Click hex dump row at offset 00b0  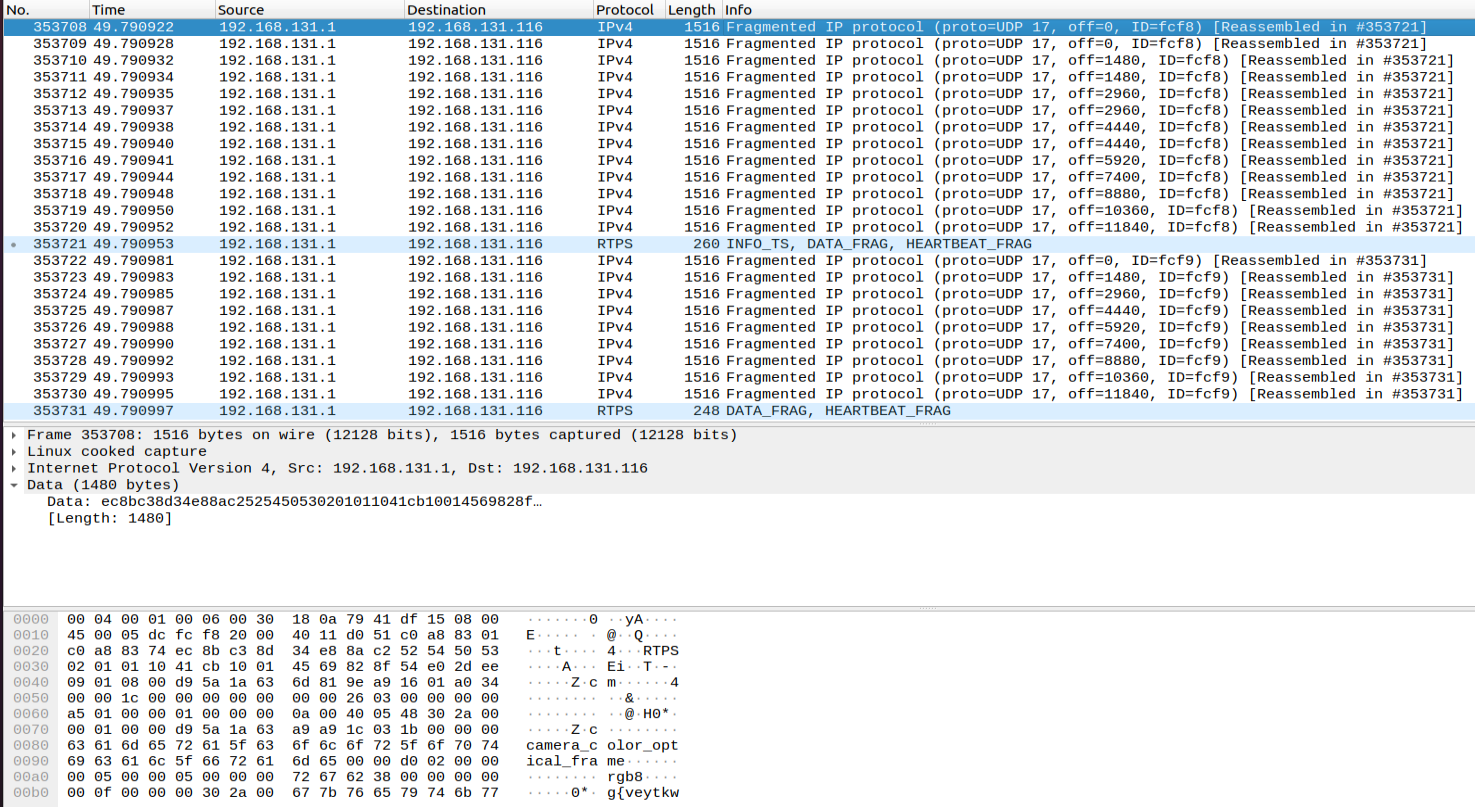[346, 794]
